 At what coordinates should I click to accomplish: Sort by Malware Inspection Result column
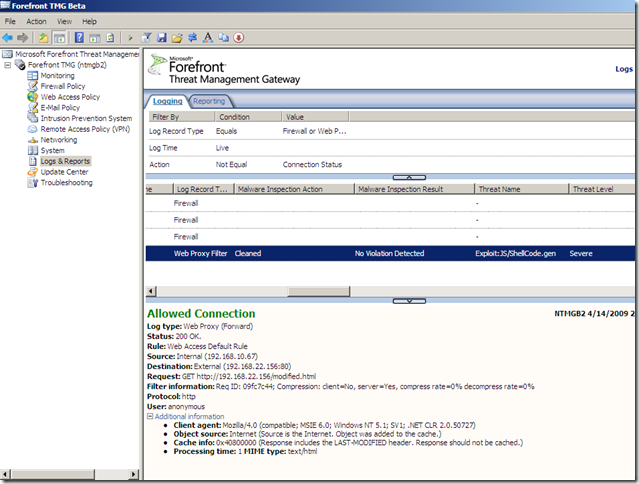coord(415,189)
